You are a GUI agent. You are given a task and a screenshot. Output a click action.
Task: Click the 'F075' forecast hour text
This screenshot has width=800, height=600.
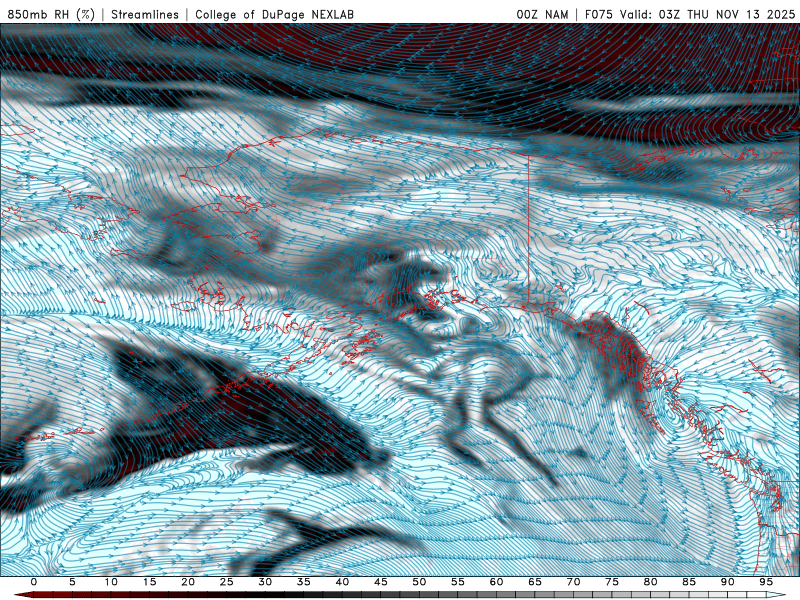599,15
